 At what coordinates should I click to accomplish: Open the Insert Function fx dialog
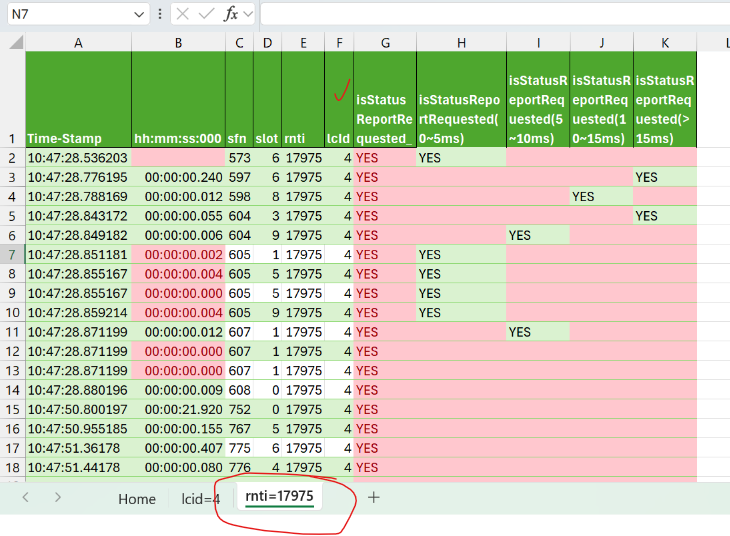231,14
